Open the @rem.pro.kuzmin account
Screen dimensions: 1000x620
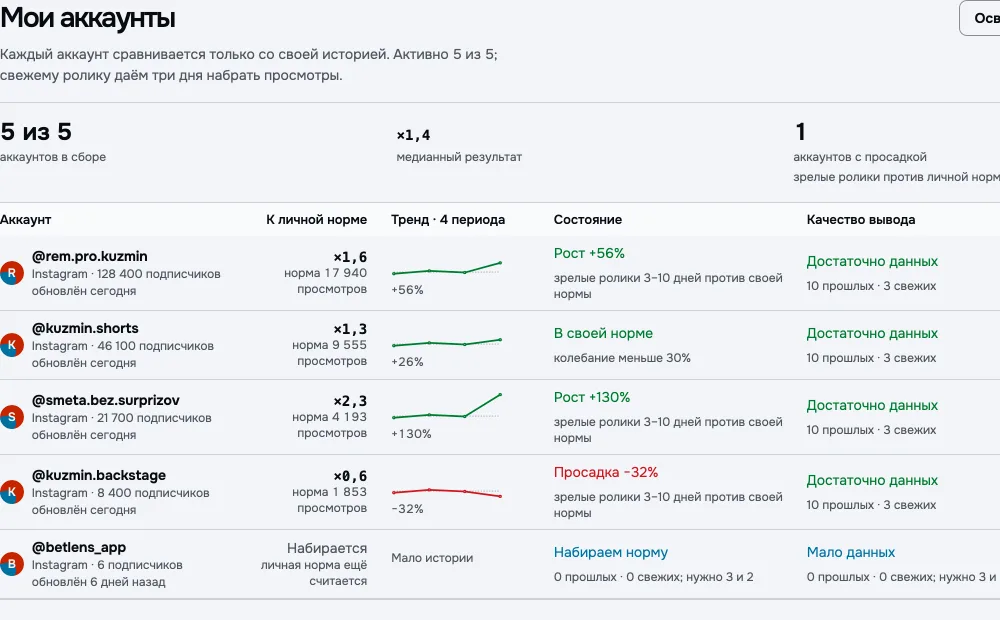(89, 256)
